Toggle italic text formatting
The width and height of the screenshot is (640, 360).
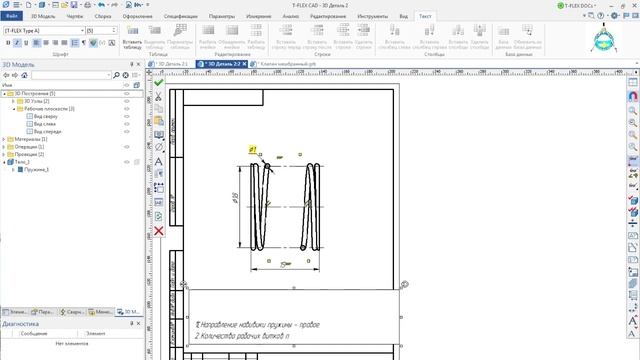point(17,42)
